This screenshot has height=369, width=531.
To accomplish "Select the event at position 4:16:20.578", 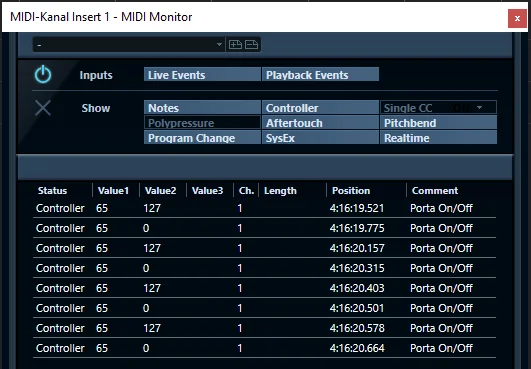I will tap(264, 328).
